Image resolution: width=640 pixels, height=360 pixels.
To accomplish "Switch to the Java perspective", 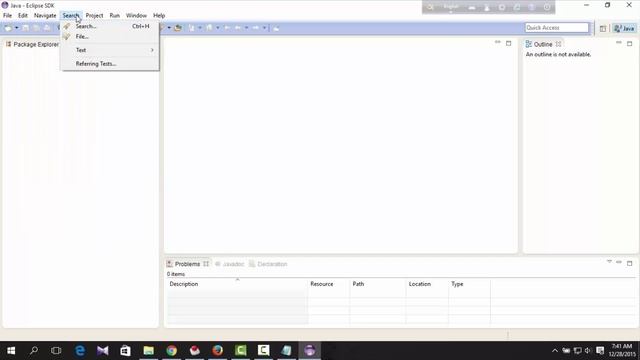I will click(624, 28).
